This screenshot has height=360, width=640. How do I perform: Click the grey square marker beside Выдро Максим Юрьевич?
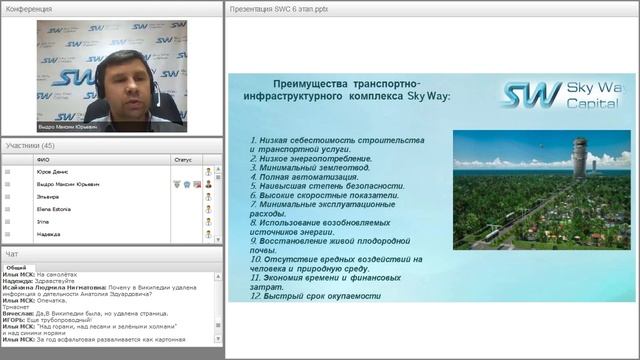click(7, 184)
